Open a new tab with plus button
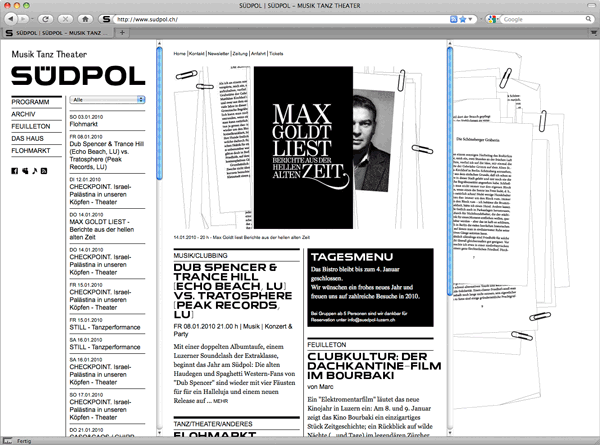Screen dimensions: 600x445 coord(122,33)
